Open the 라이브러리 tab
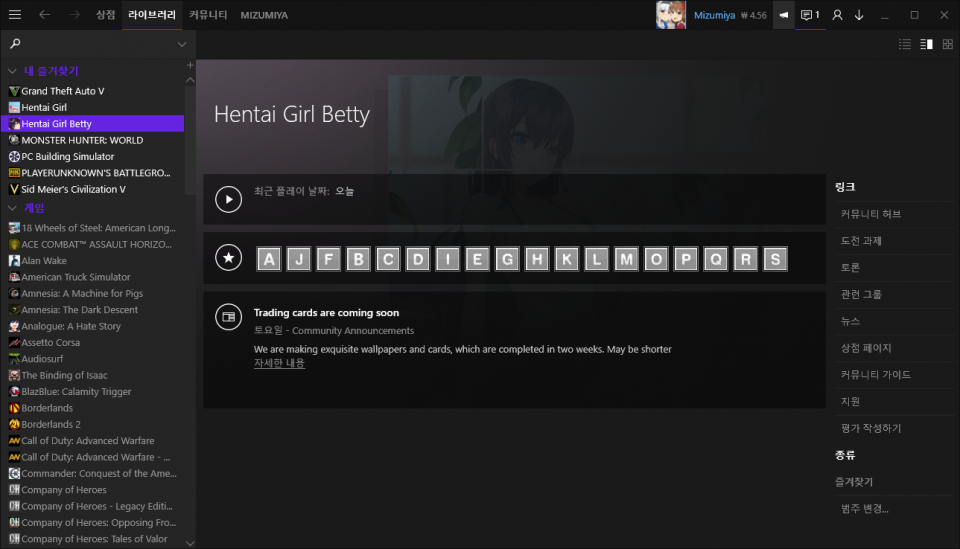The width and height of the screenshot is (960, 549). (x=152, y=15)
